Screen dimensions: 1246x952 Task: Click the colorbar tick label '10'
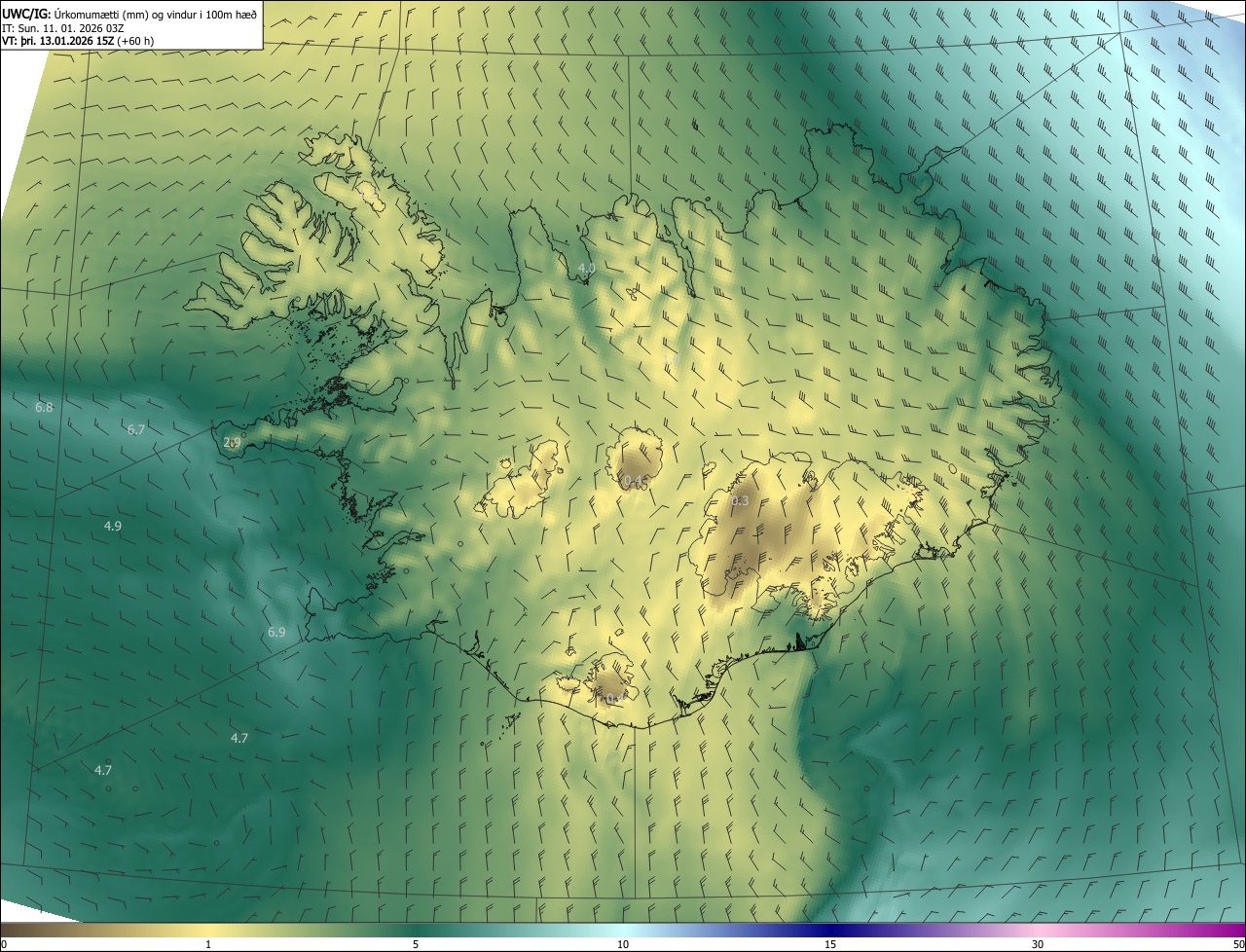(x=623, y=945)
